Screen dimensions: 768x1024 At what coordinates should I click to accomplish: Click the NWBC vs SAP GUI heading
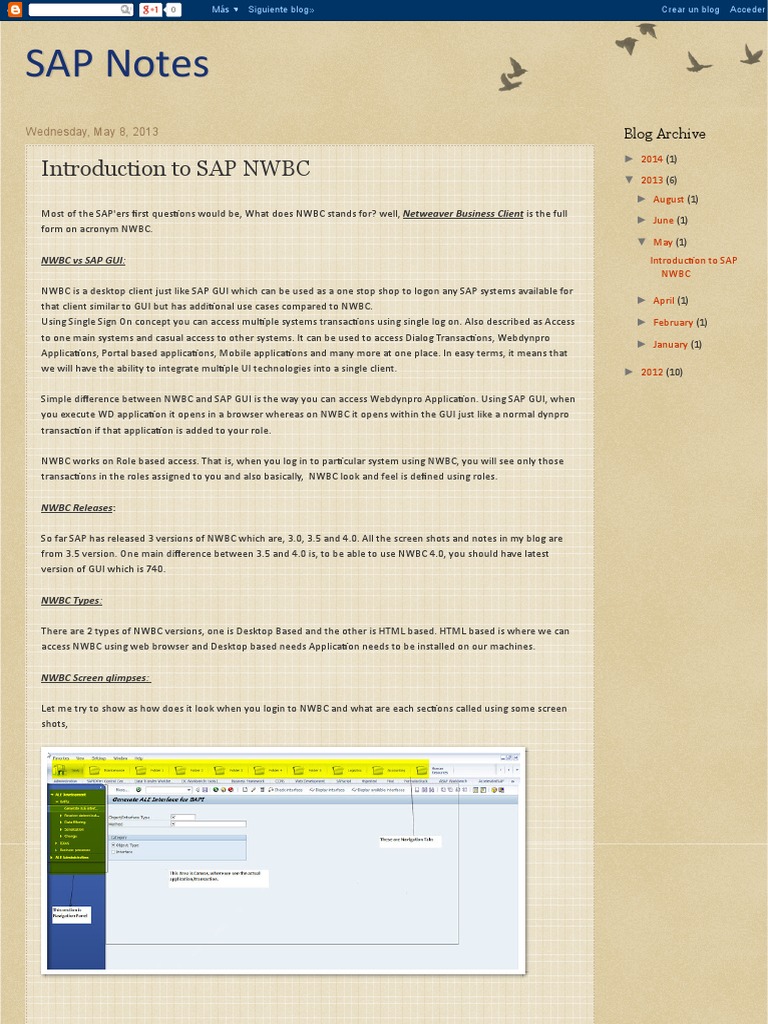[x=83, y=260]
